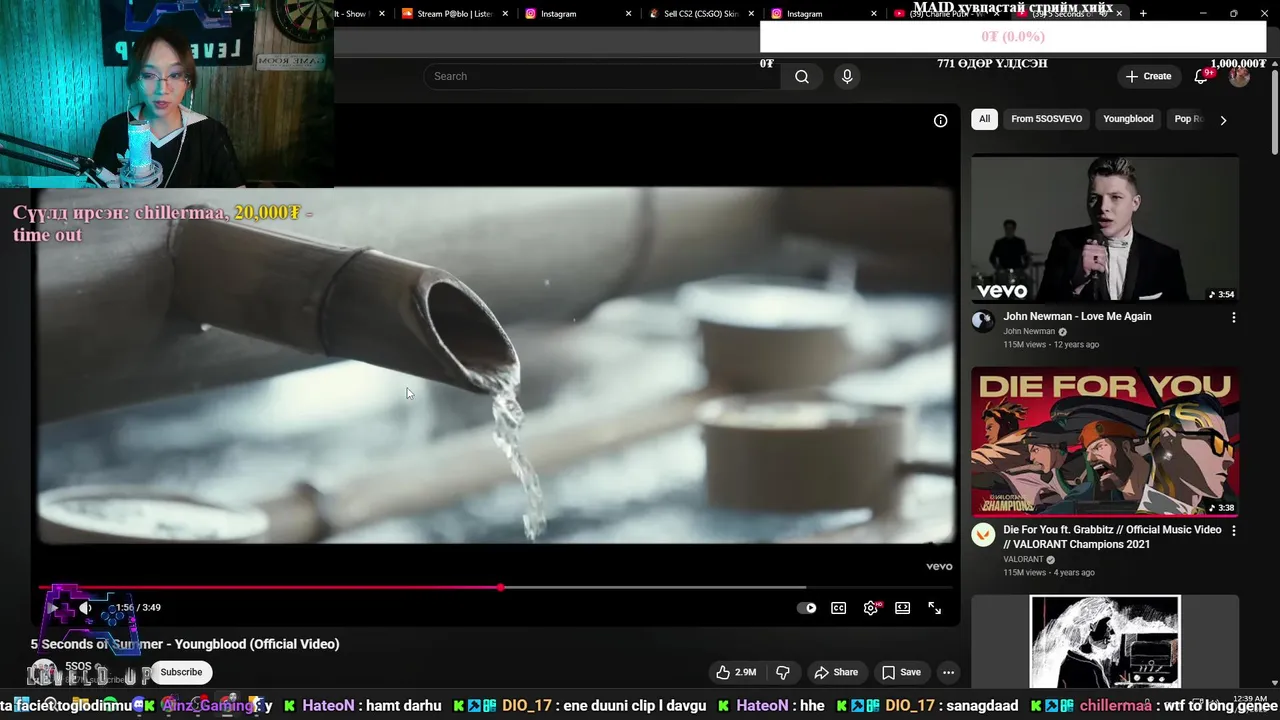Click the VALORANT channel avatar
Image resolution: width=1280 pixels, height=720 pixels.
click(983, 534)
